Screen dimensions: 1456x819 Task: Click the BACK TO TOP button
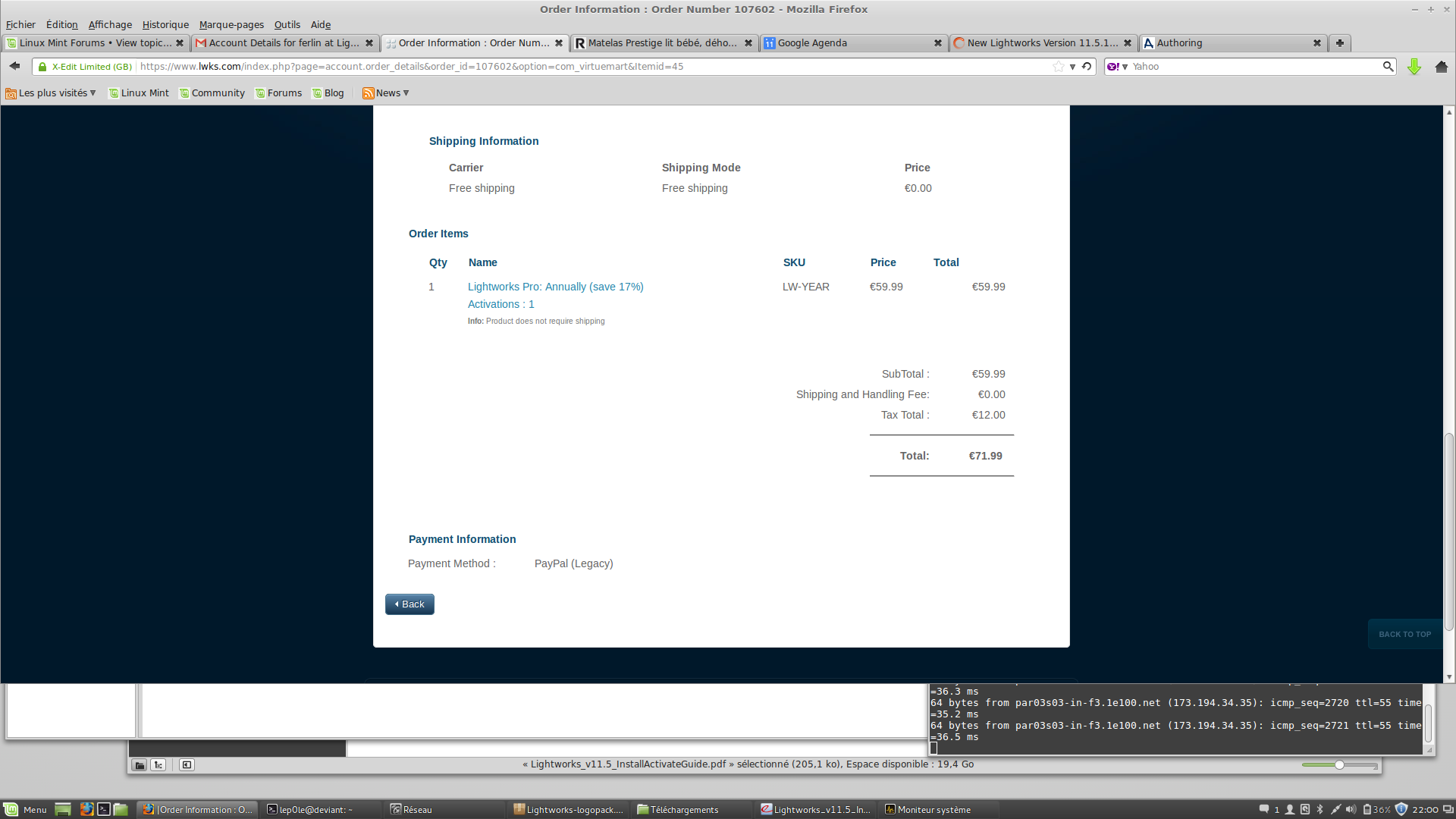1404,634
